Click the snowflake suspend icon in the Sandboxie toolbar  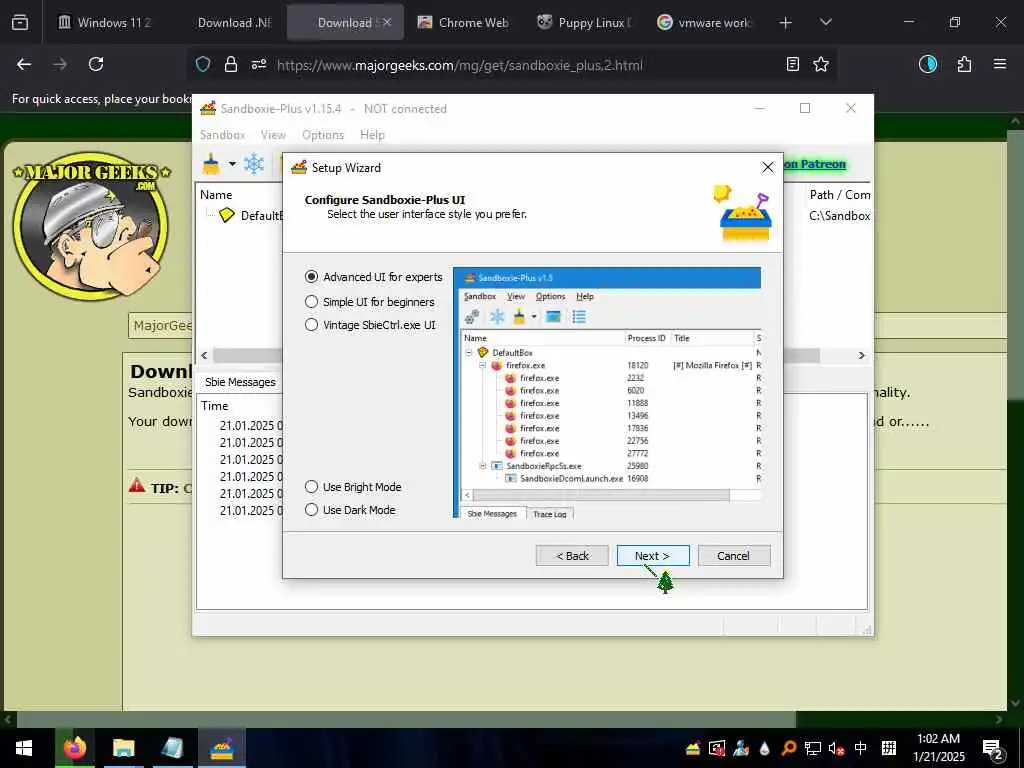(253, 163)
